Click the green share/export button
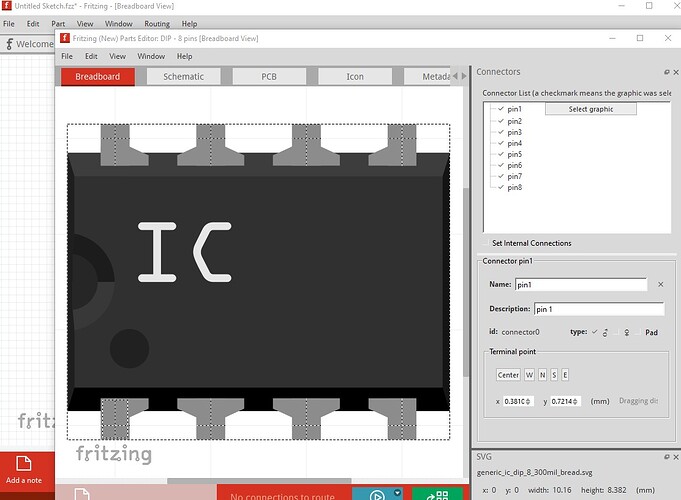Viewport: 681px width, 500px height. point(437,494)
